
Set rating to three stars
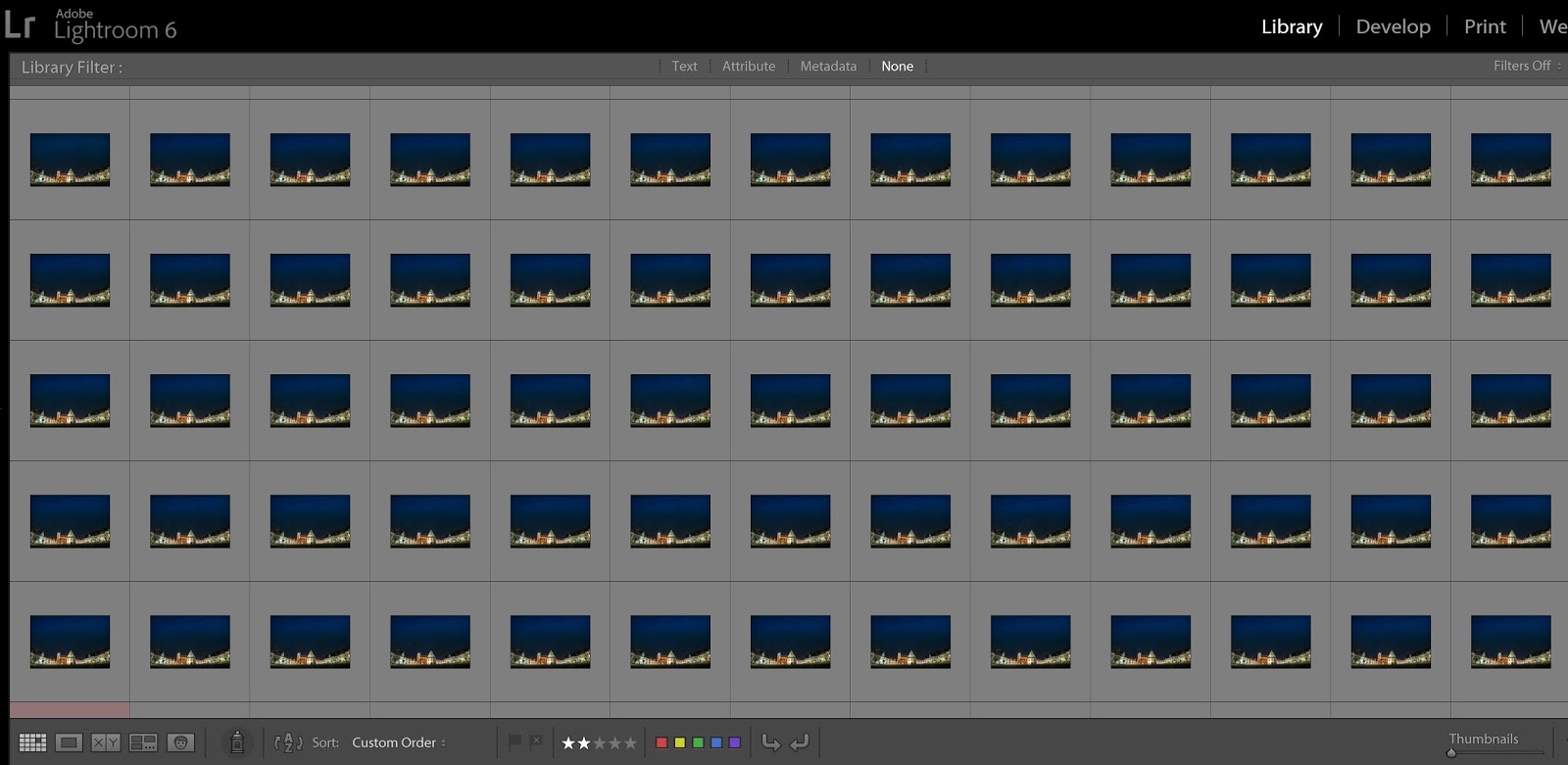(600, 743)
